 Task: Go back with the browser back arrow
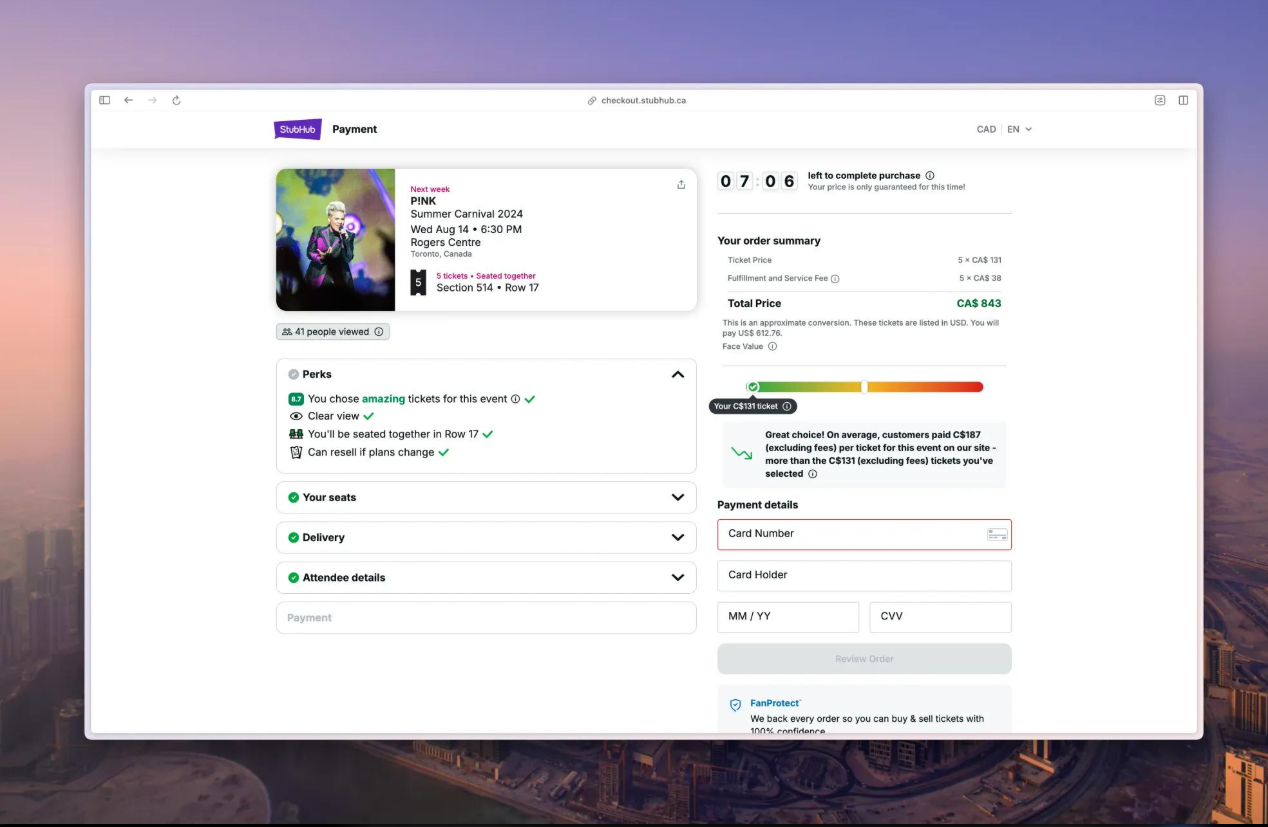click(128, 100)
